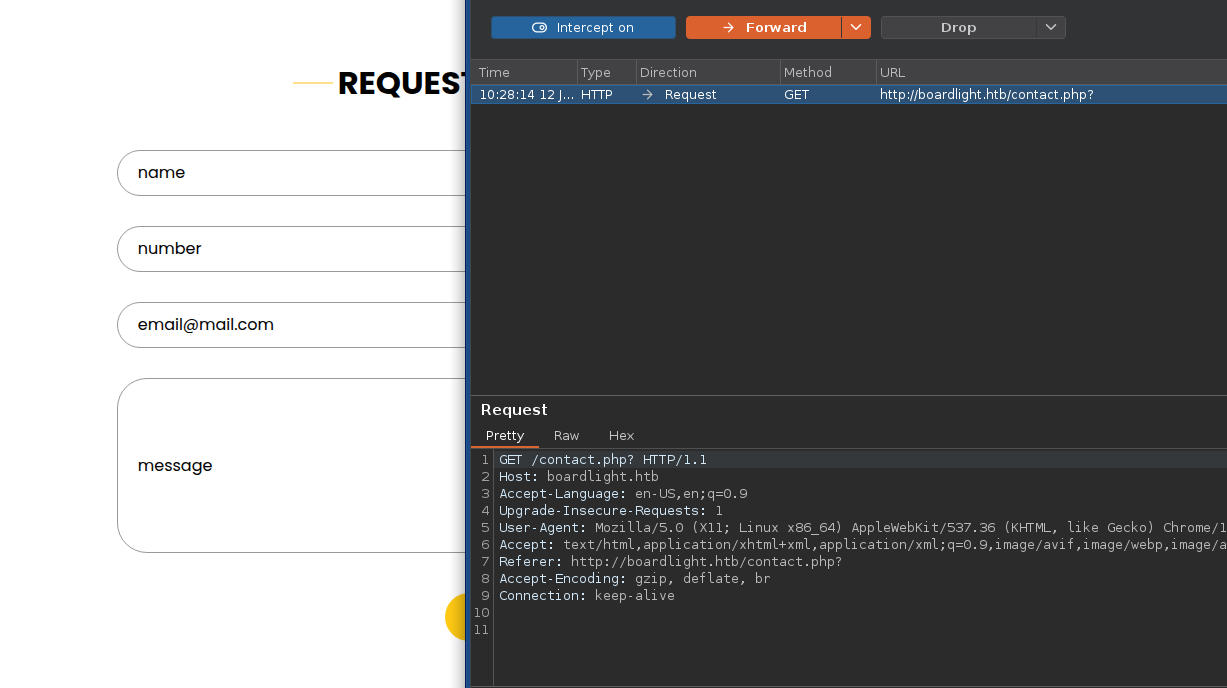
Task: Switch to the Pretty tab
Action: click(x=505, y=436)
